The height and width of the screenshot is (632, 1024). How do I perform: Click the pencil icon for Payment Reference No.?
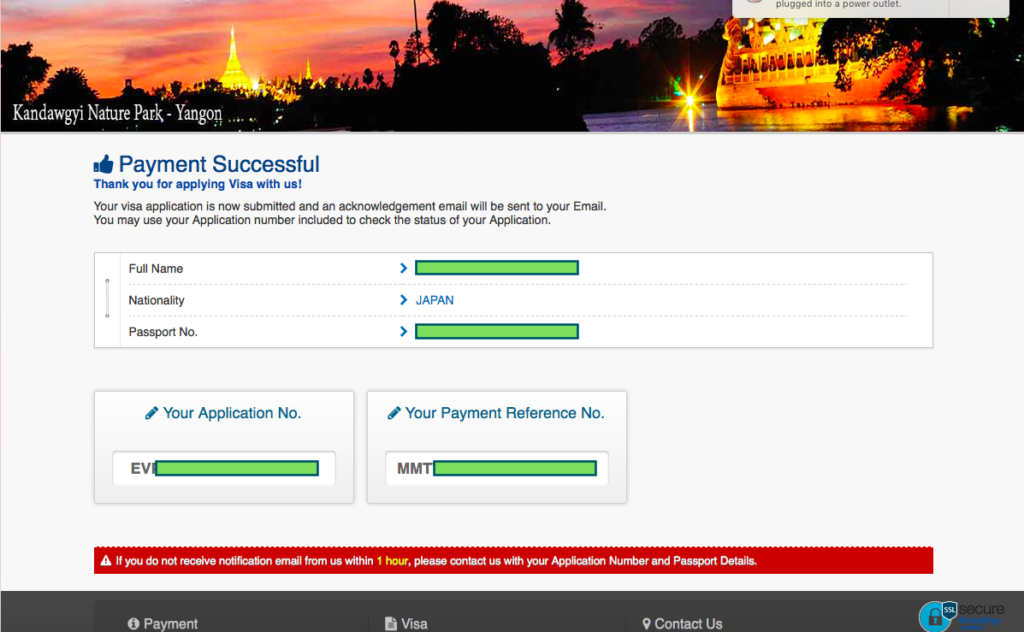point(394,413)
